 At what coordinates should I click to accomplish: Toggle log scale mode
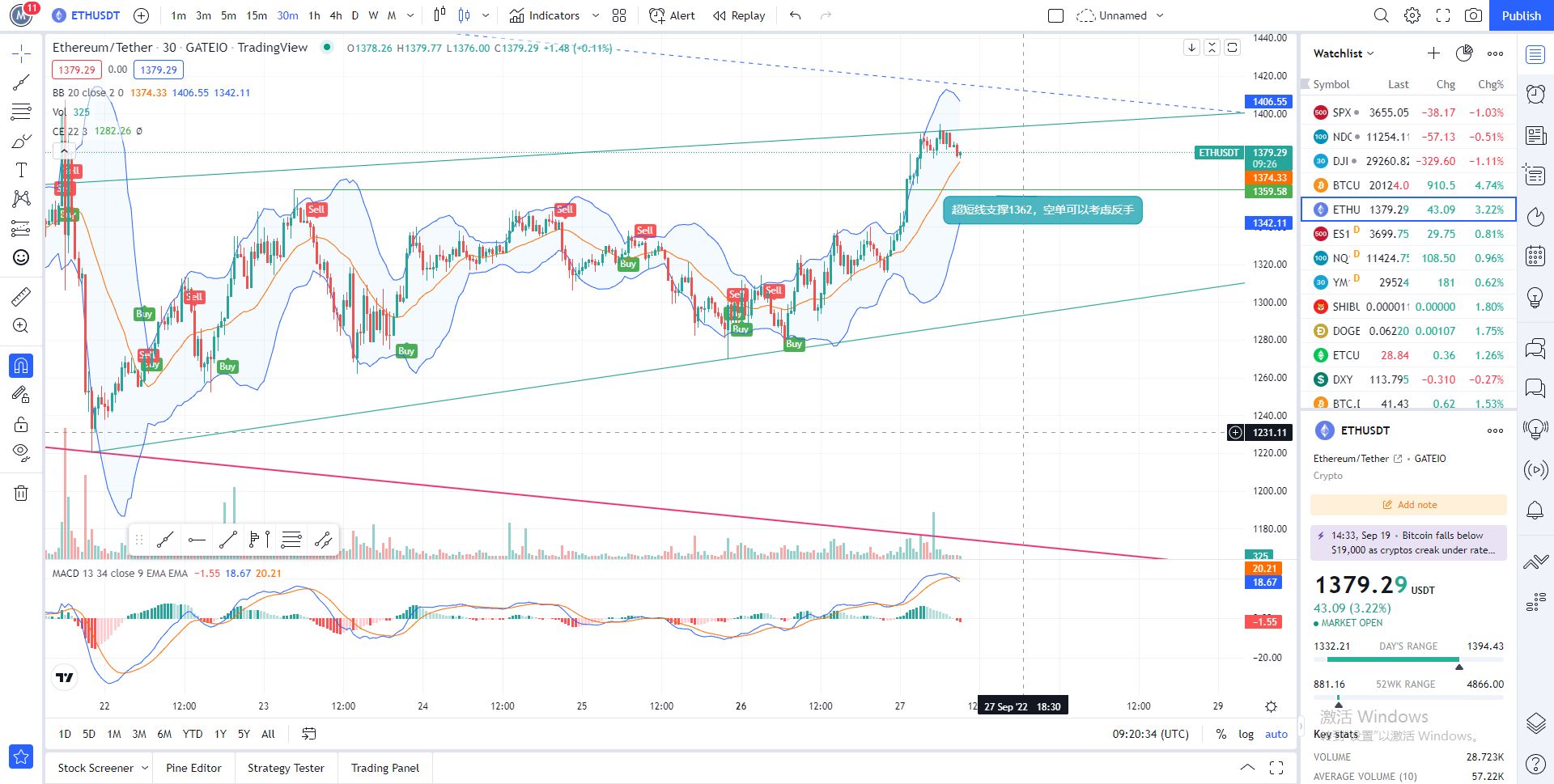(x=1246, y=734)
